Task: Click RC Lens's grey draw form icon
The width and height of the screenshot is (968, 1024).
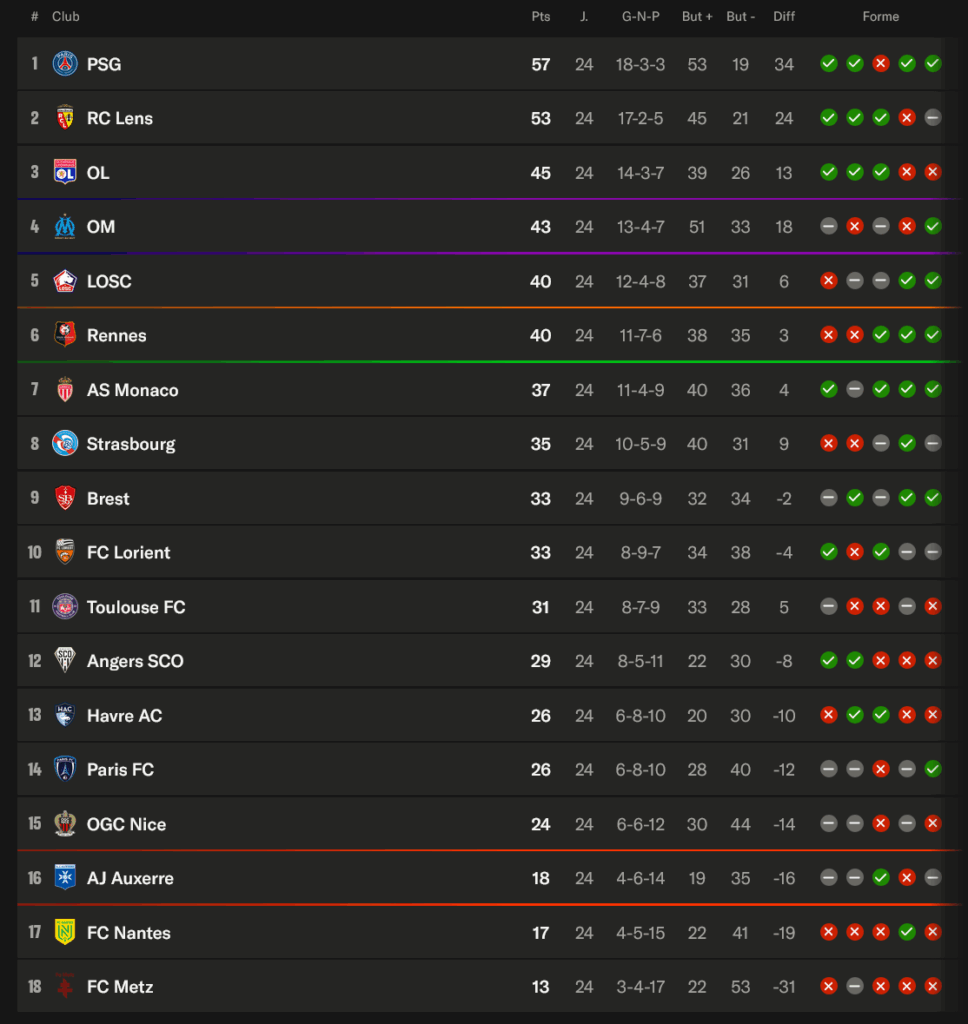Action: 933,118
